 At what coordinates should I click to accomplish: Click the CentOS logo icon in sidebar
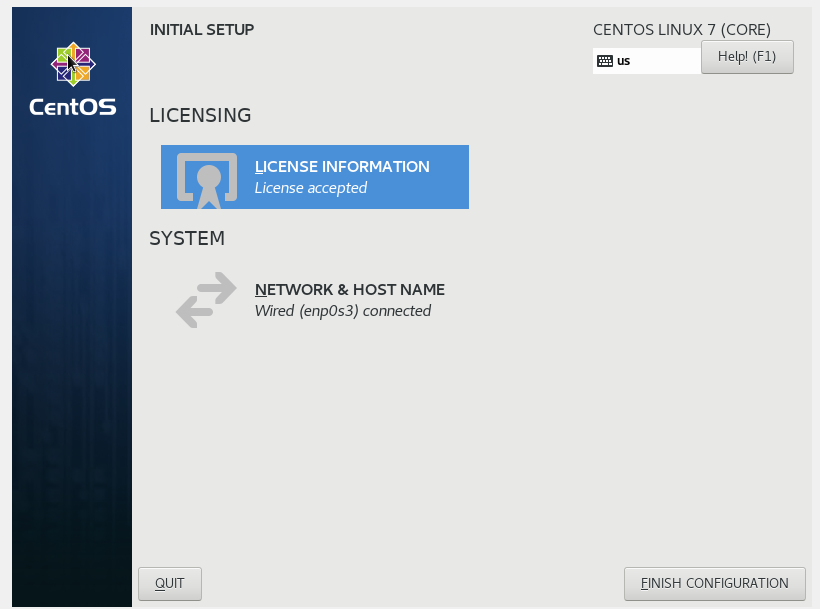pyautogui.click(x=73, y=64)
